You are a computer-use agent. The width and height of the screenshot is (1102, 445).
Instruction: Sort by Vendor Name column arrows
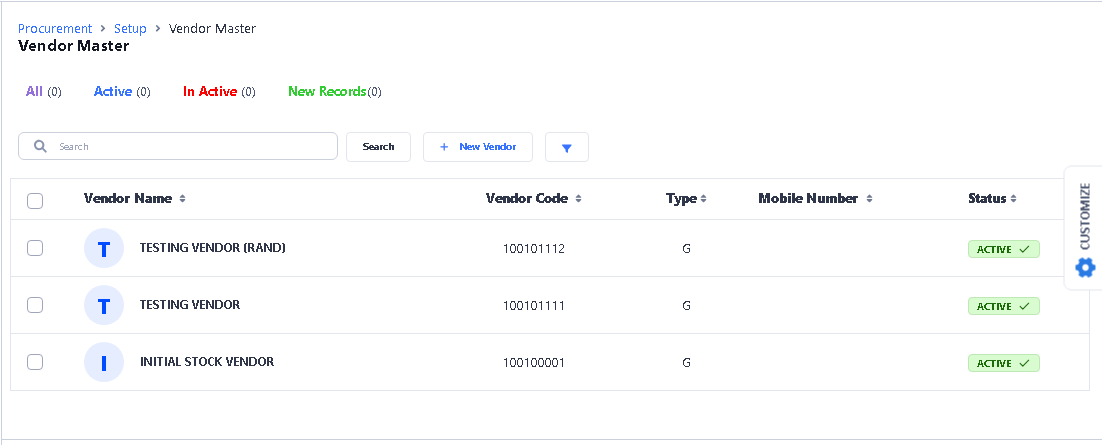point(182,199)
